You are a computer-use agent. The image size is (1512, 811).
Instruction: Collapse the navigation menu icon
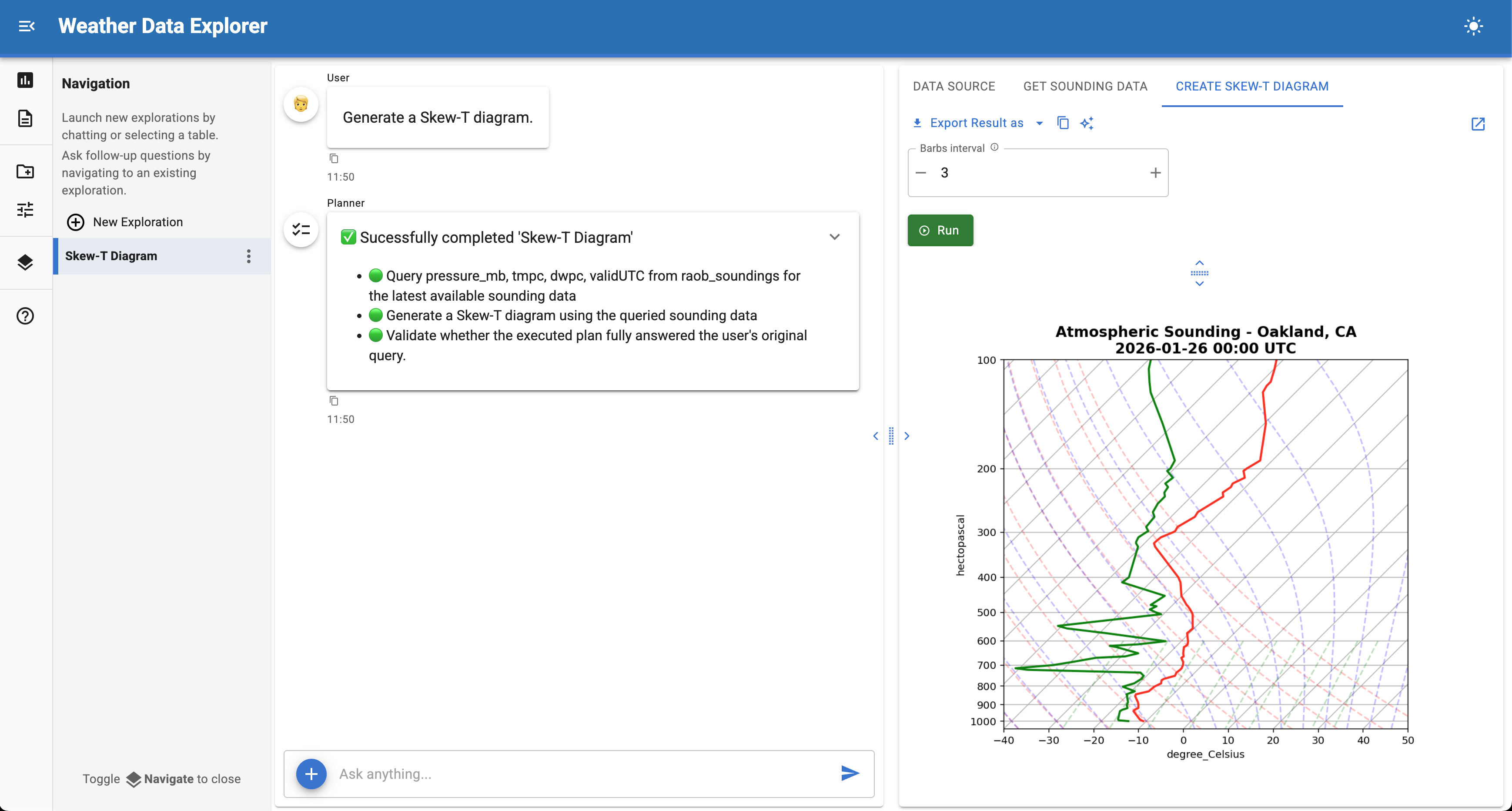pyautogui.click(x=27, y=27)
